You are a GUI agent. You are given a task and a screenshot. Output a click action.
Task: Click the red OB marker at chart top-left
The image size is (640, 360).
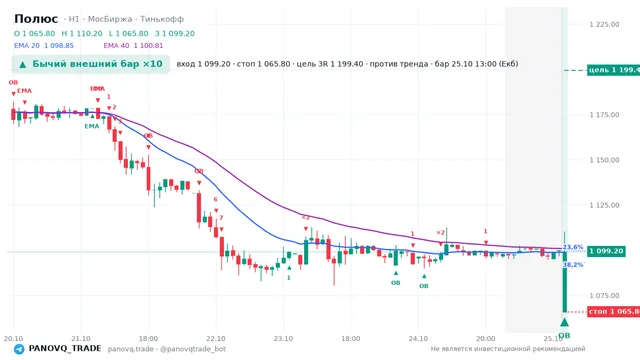coord(13,82)
